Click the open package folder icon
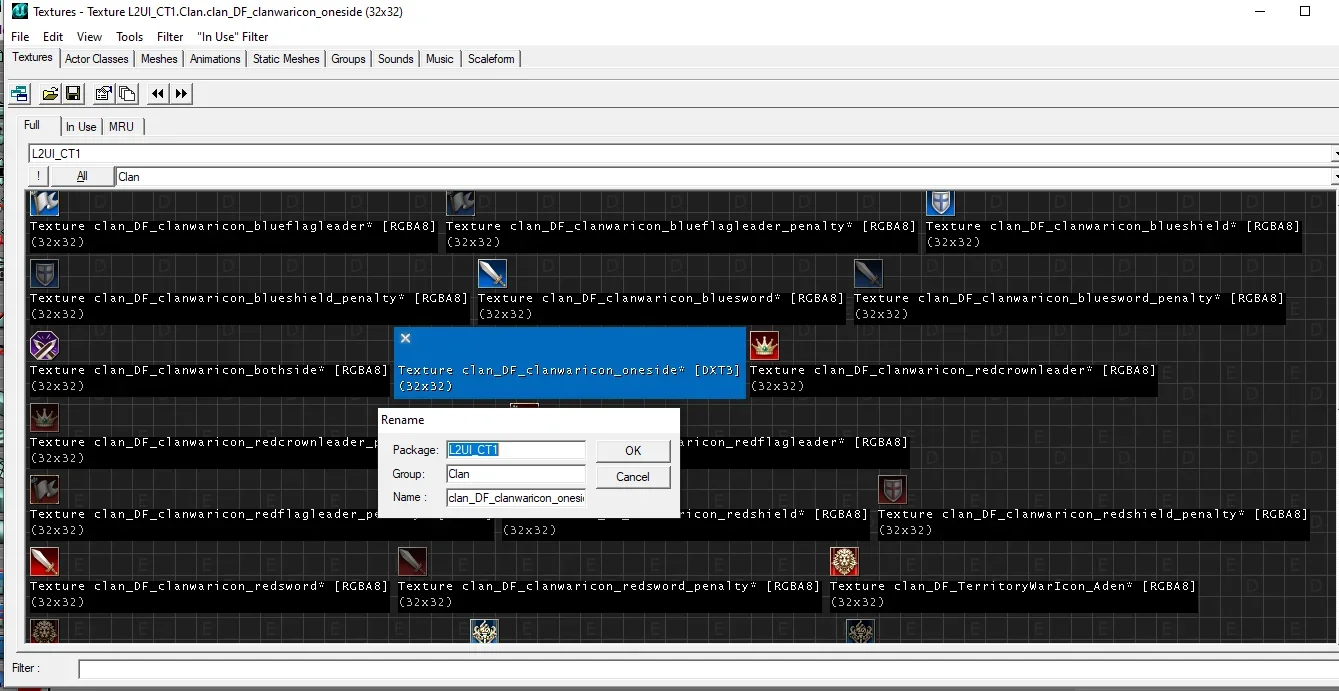Viewport: 1339px width, 691px height. coord(50,94)
